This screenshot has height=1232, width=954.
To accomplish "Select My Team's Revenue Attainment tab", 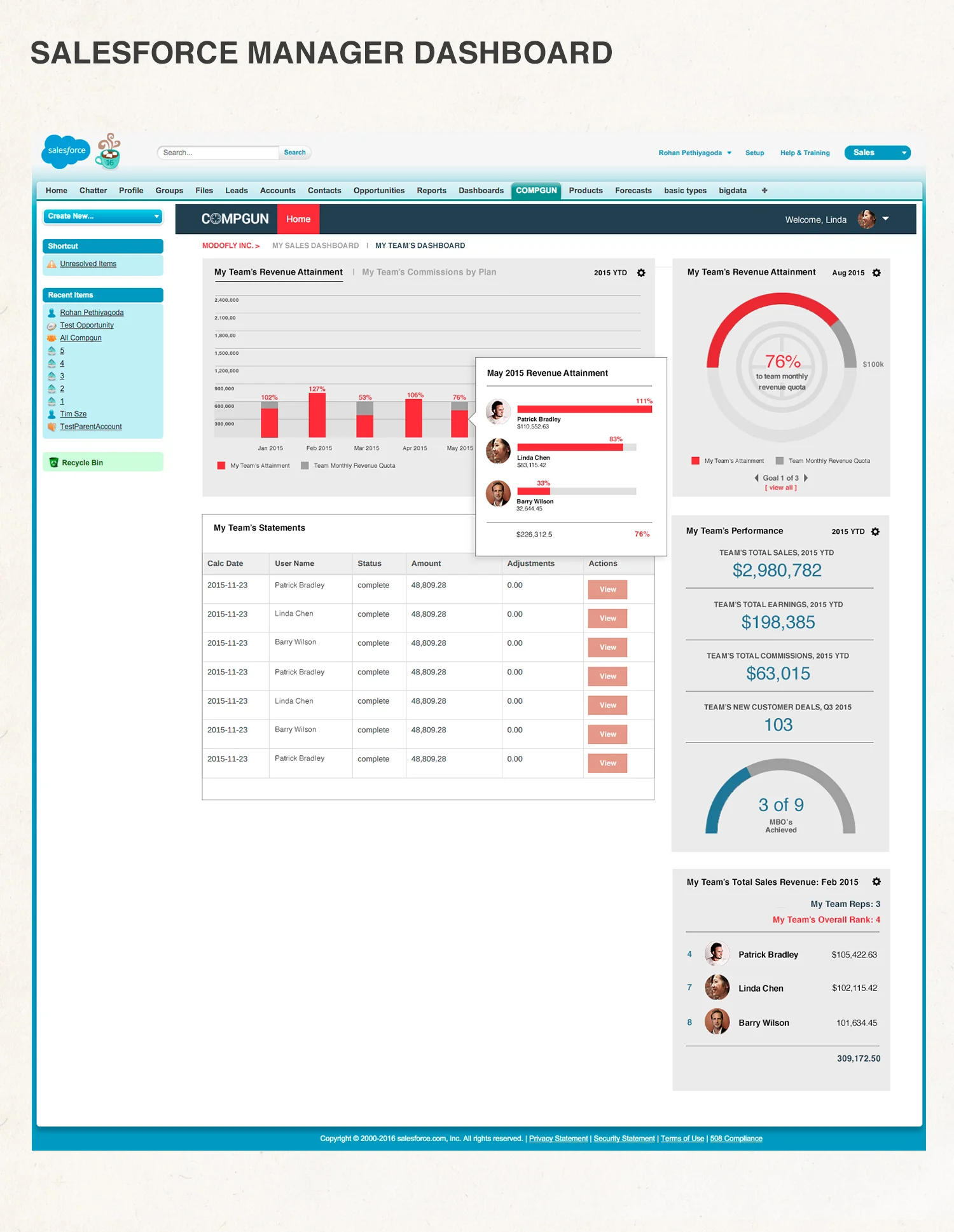I will tap(279, 272).
